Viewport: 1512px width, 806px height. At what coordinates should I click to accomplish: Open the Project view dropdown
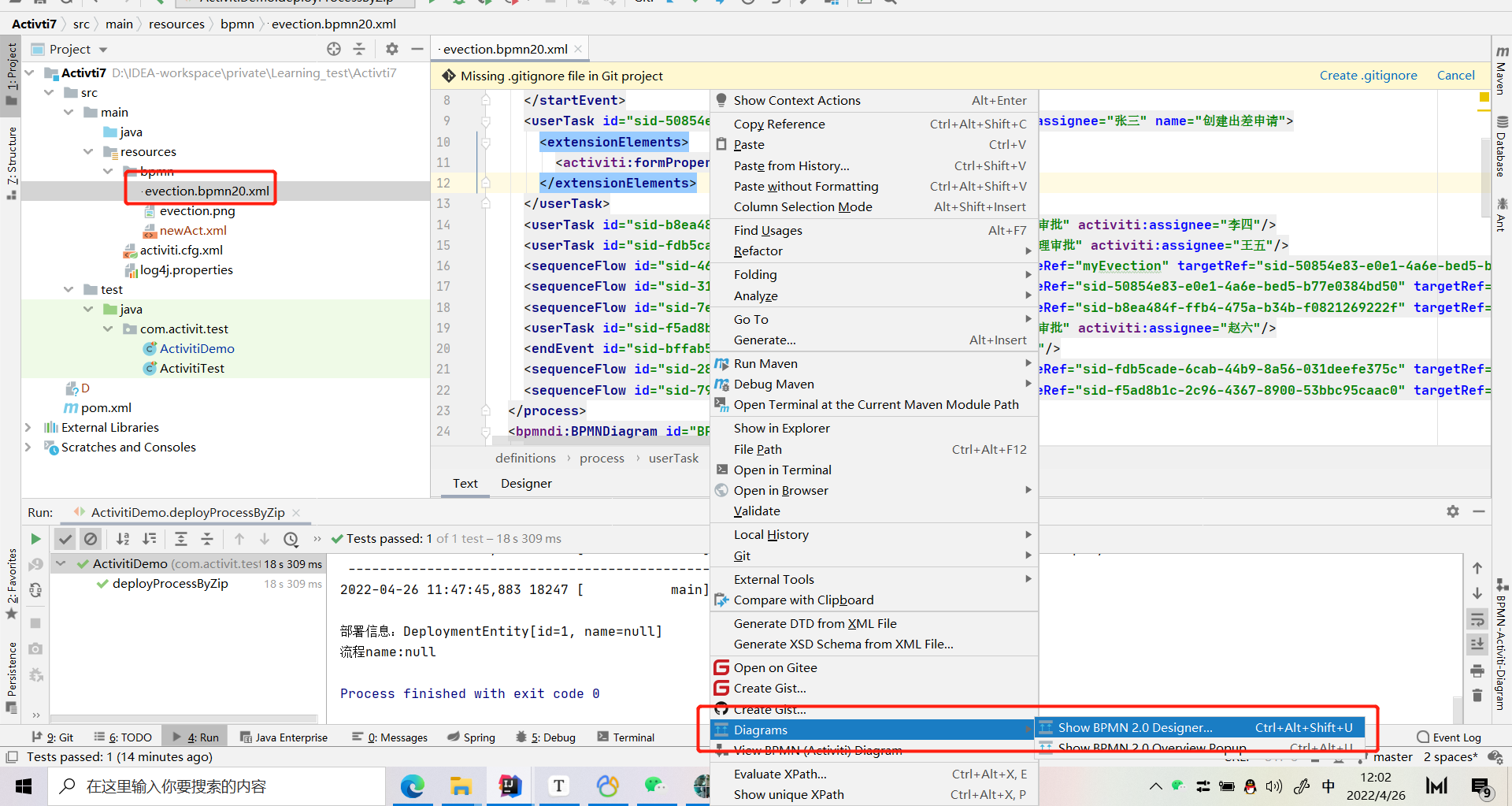(103, 50)
